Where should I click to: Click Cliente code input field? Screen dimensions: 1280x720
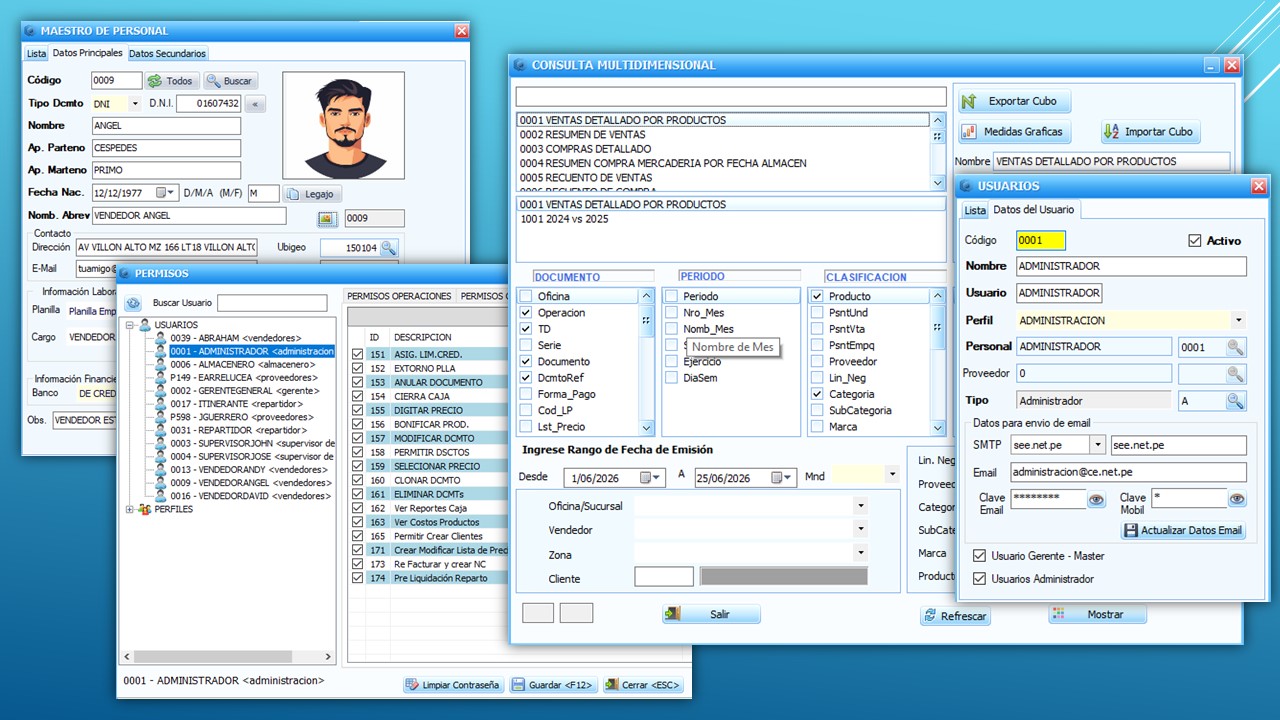click(x=664, y=577)
